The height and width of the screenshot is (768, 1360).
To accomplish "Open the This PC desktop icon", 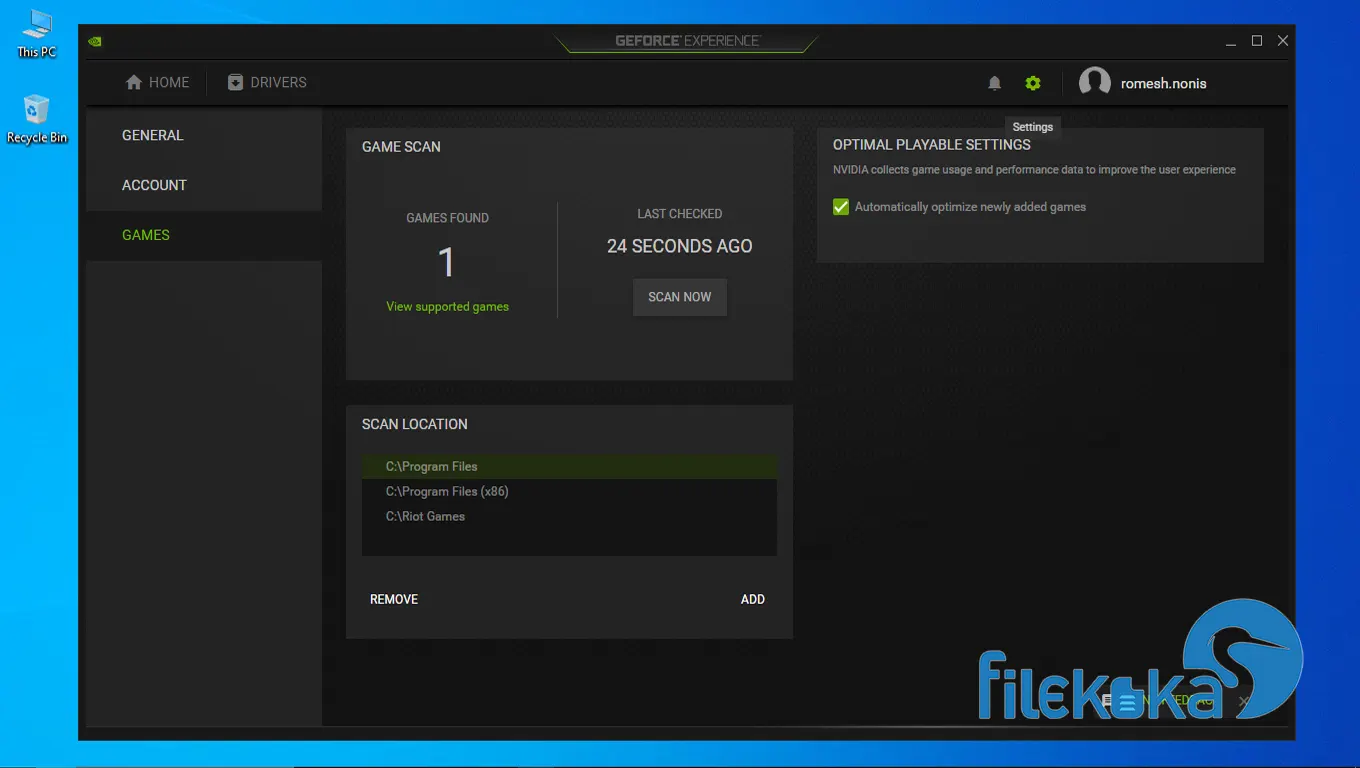I will pos(37,33).
